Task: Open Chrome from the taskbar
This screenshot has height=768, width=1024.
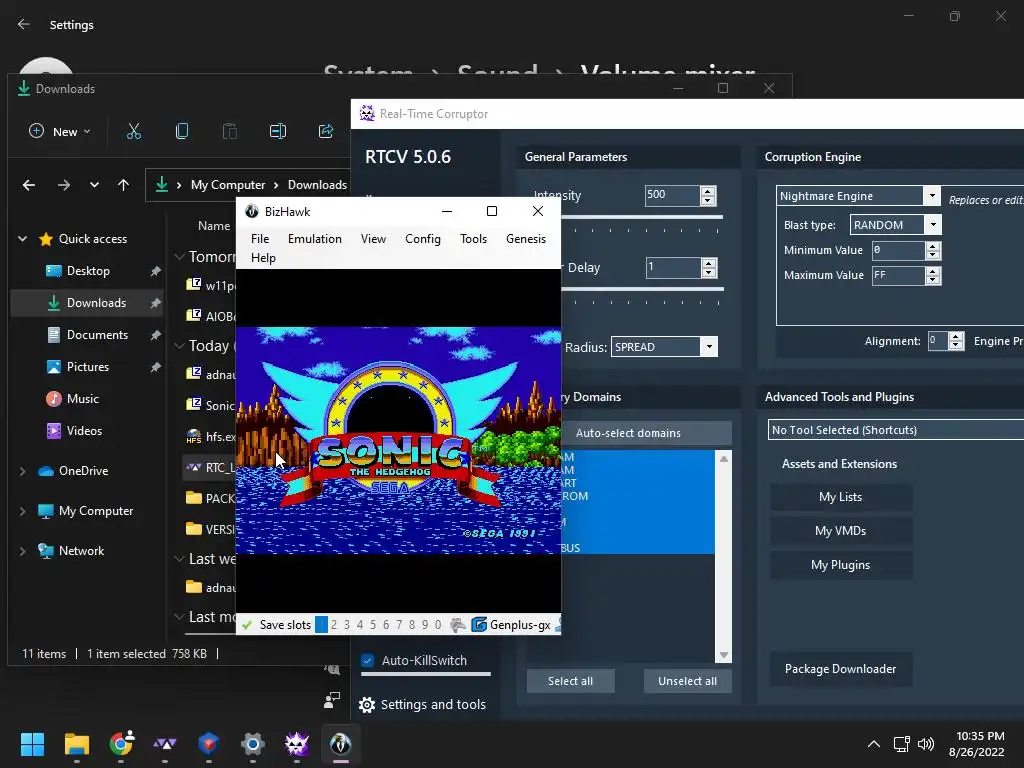Action: point(121,744)
